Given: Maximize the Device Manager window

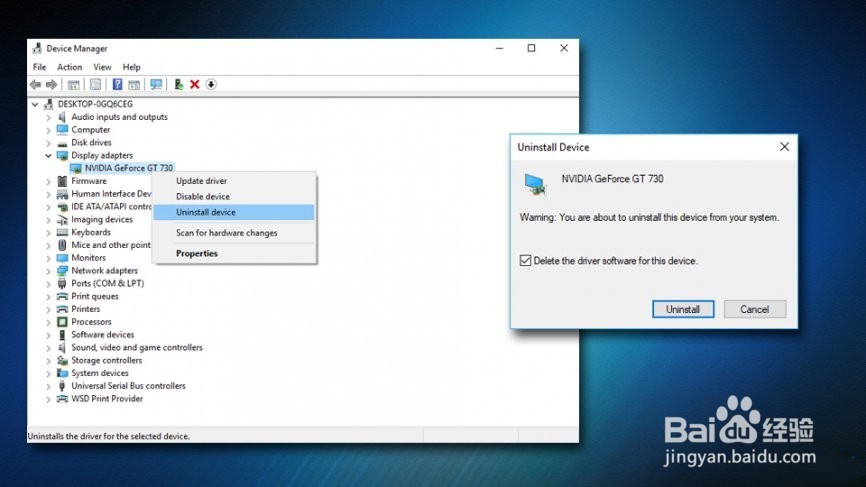Looking at the screenshot, I should tap(531, 48).
